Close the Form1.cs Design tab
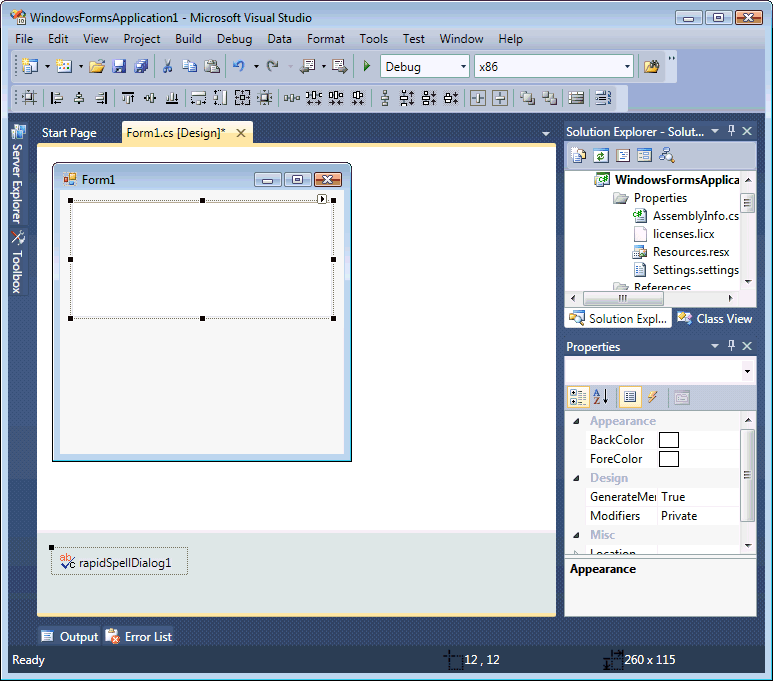This screenshot has height=681, width=773. tap(241, 133)
